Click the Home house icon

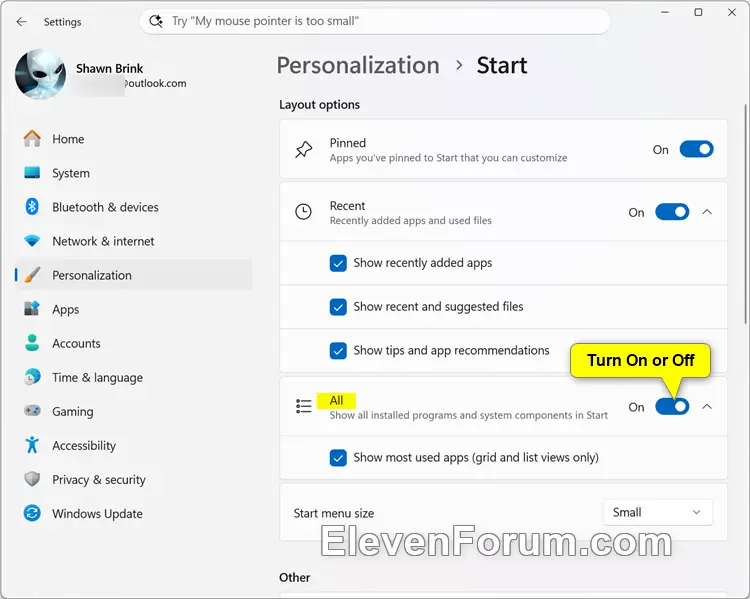click(32, 139)
